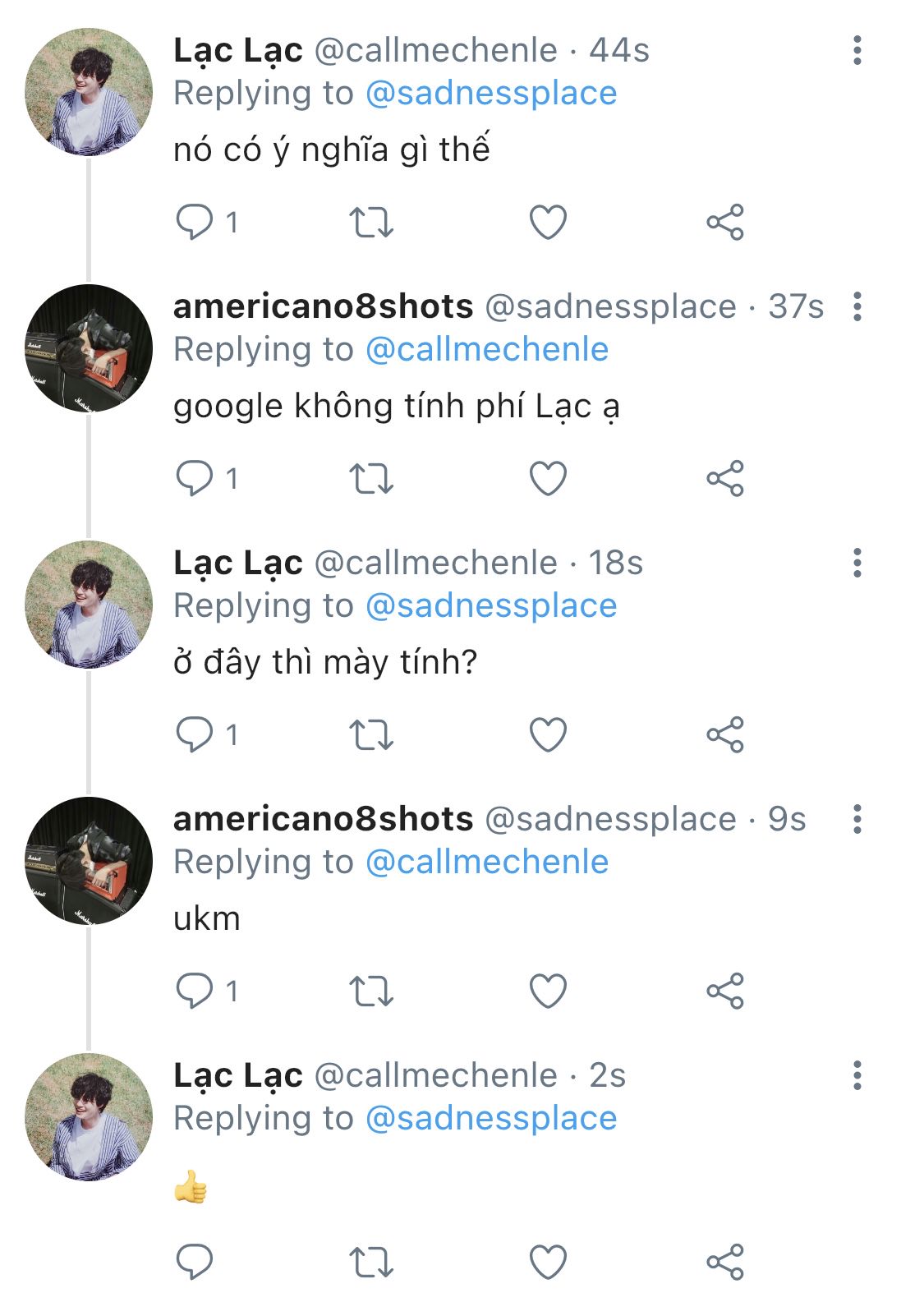Share the "ukm" tweet
This screenshot has height=1302, width=924.
point(724,991)
